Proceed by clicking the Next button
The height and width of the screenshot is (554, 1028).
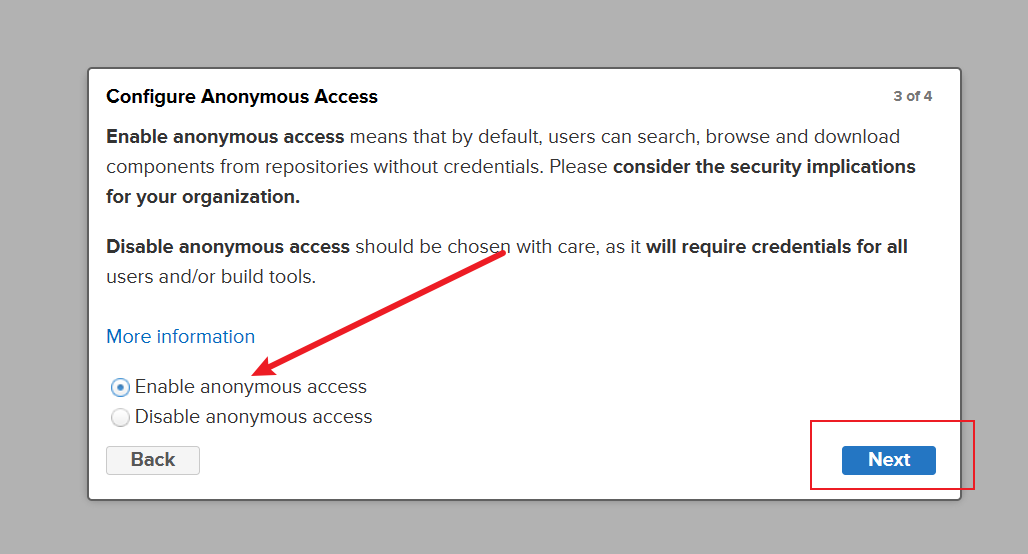click(888, 460)
